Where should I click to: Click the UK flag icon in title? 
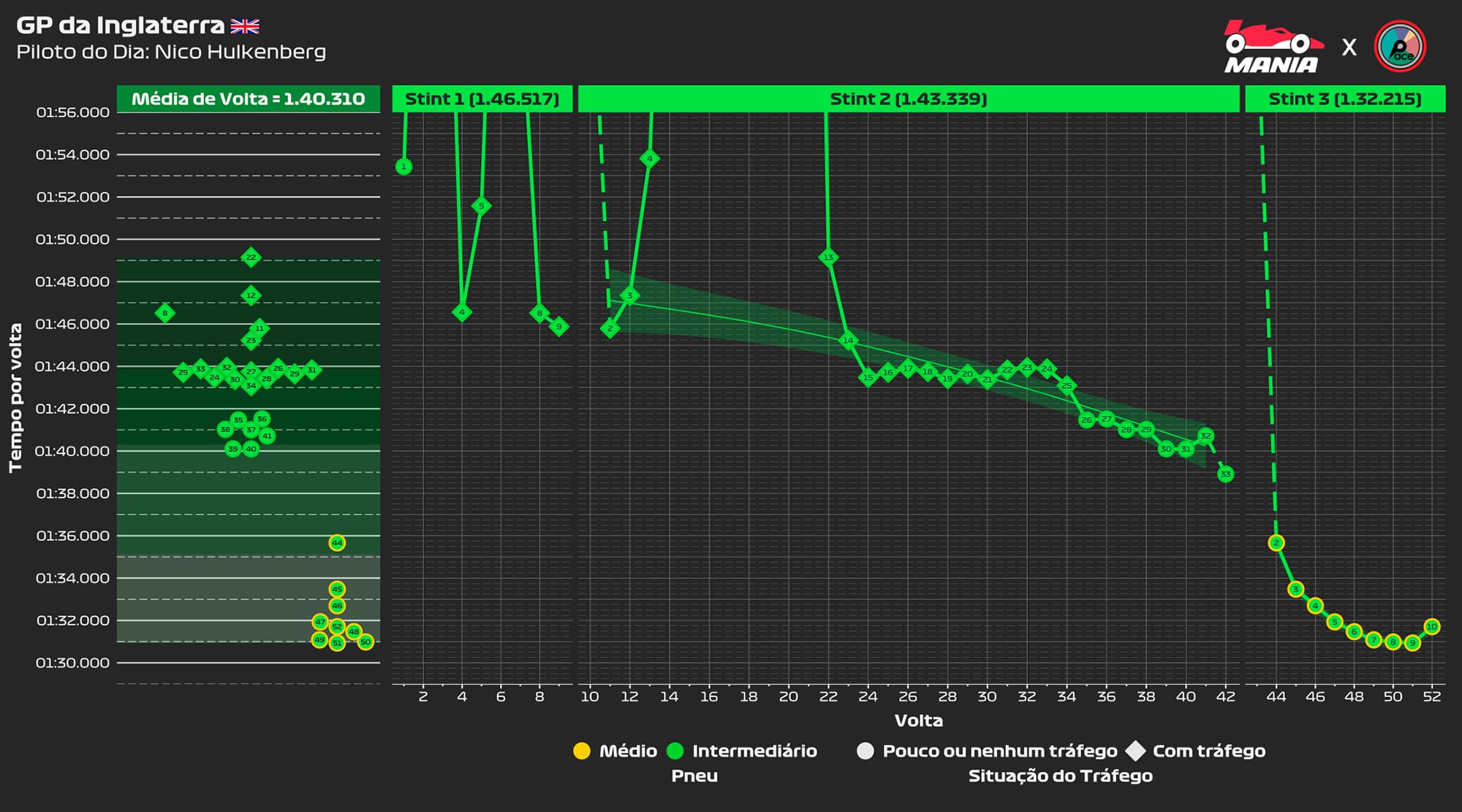point(245,27)
